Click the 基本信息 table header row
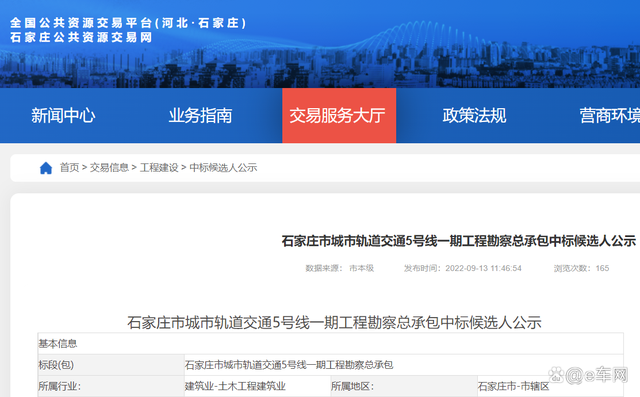The image size is (640, 397). click(331, 344)
